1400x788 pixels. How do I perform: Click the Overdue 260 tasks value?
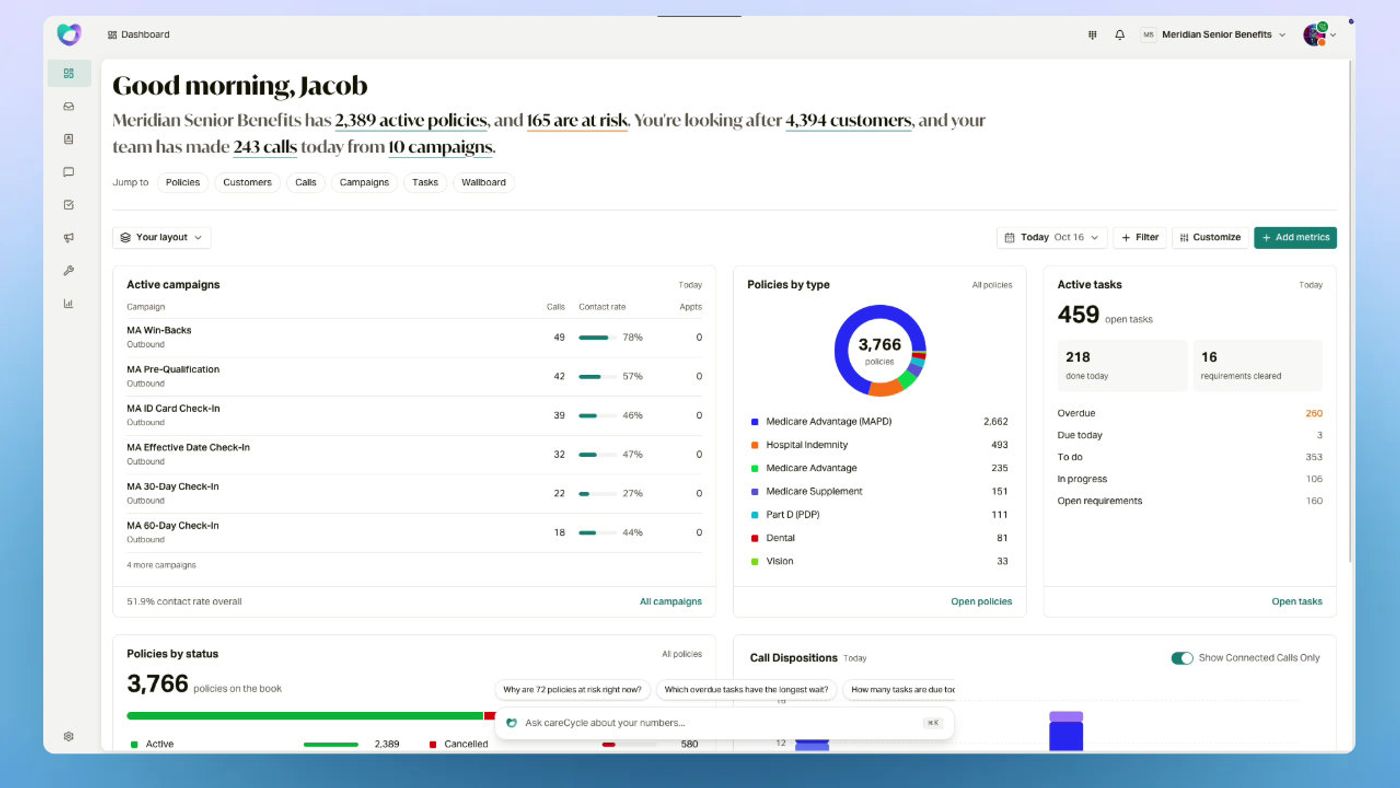coord(1314,414)
